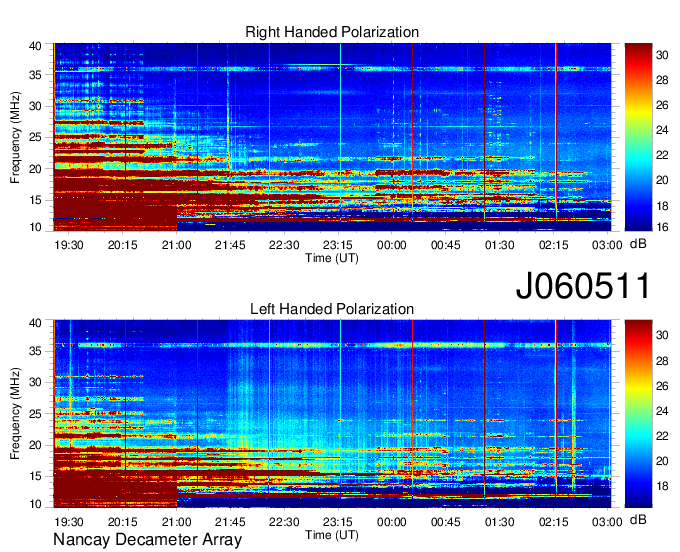Click the 'Right Handed Polarization' plot title
The height and width of the screenshot is (552, 680).
pyautogui.click(x=332, y=32)
